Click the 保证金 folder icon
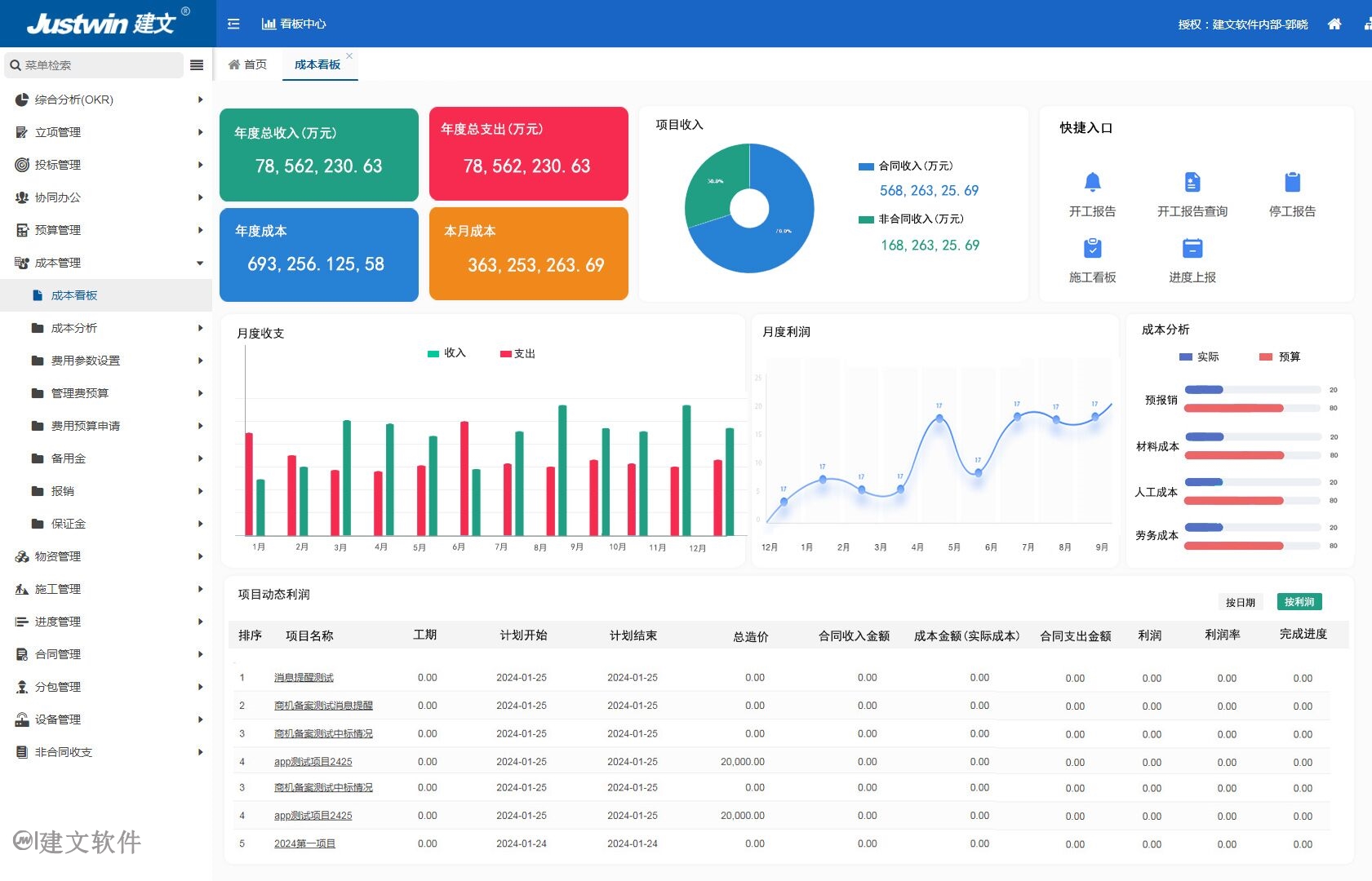 click(x=38, y=524)
